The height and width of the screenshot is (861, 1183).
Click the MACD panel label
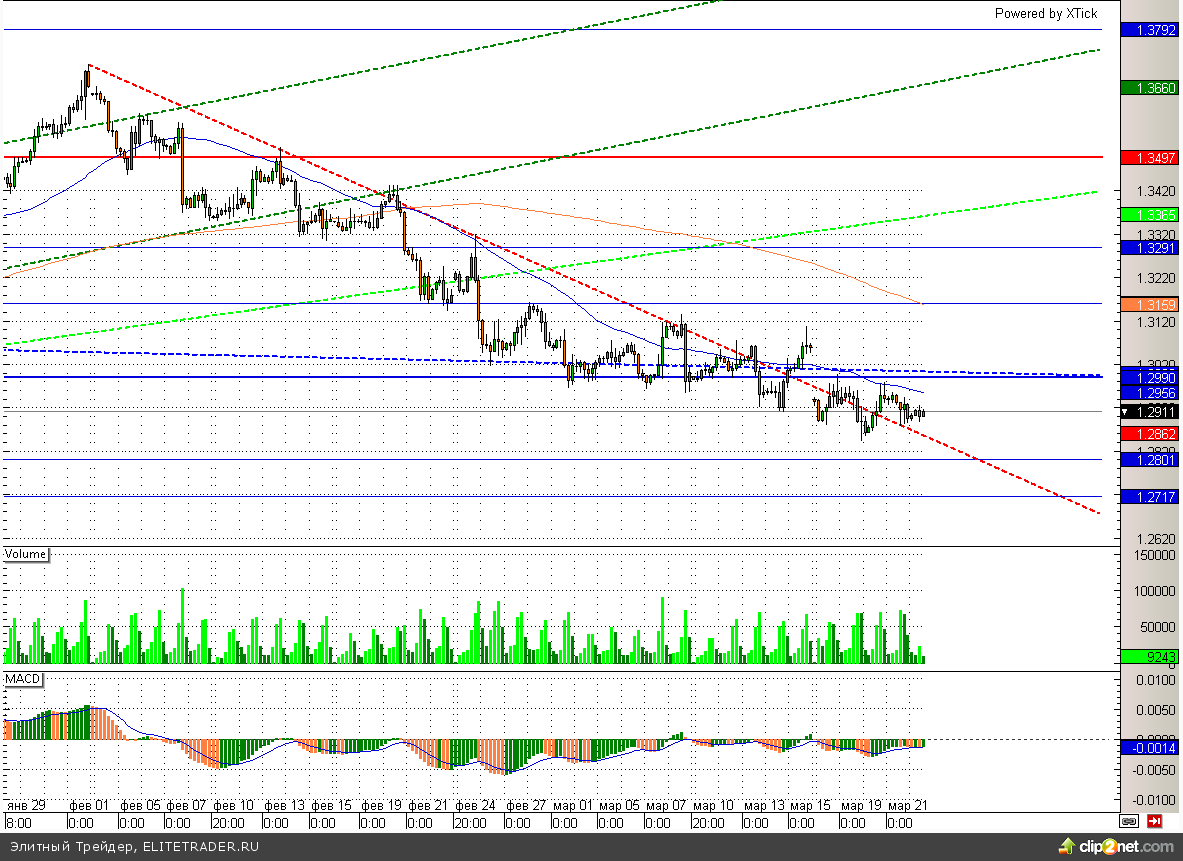[x=22, y=679]
